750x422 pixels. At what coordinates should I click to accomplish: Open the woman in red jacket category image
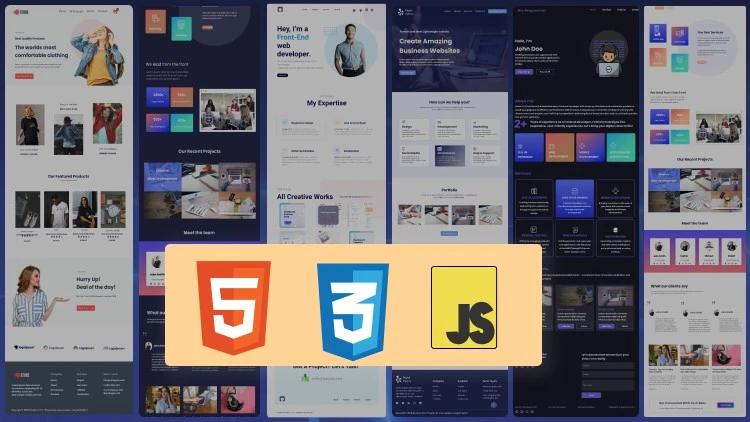pos(107,123)
